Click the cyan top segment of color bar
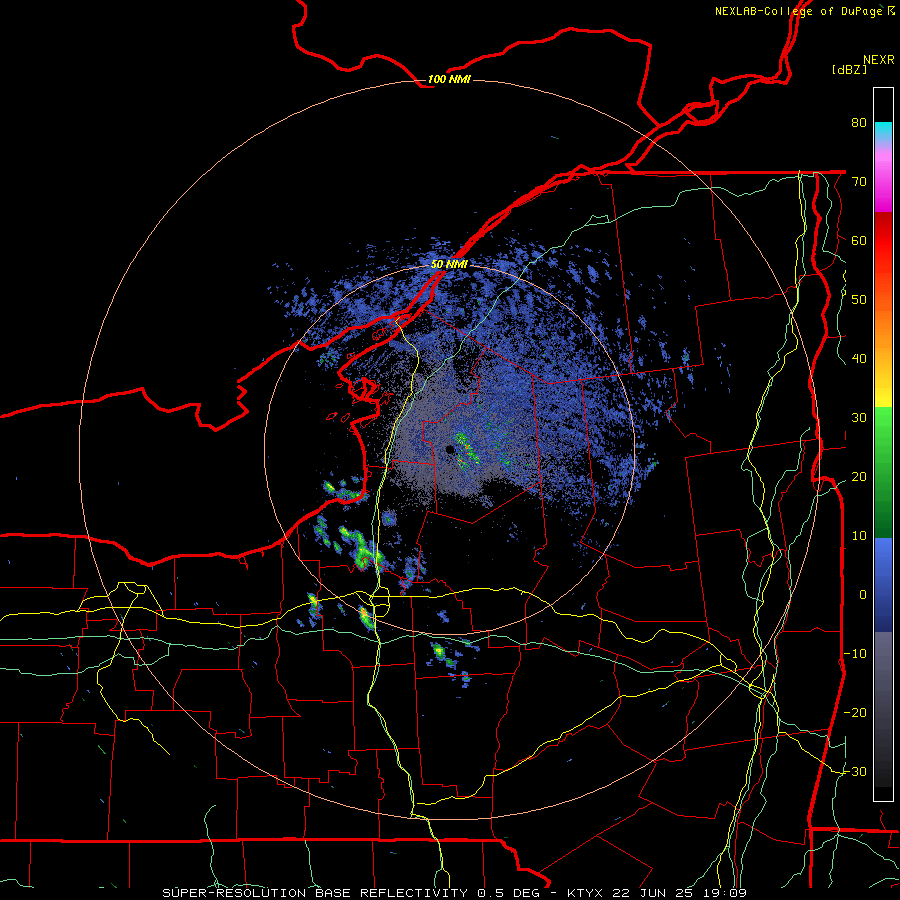The width and height of the screenshot is (900, 900). (x=883, y=132)
